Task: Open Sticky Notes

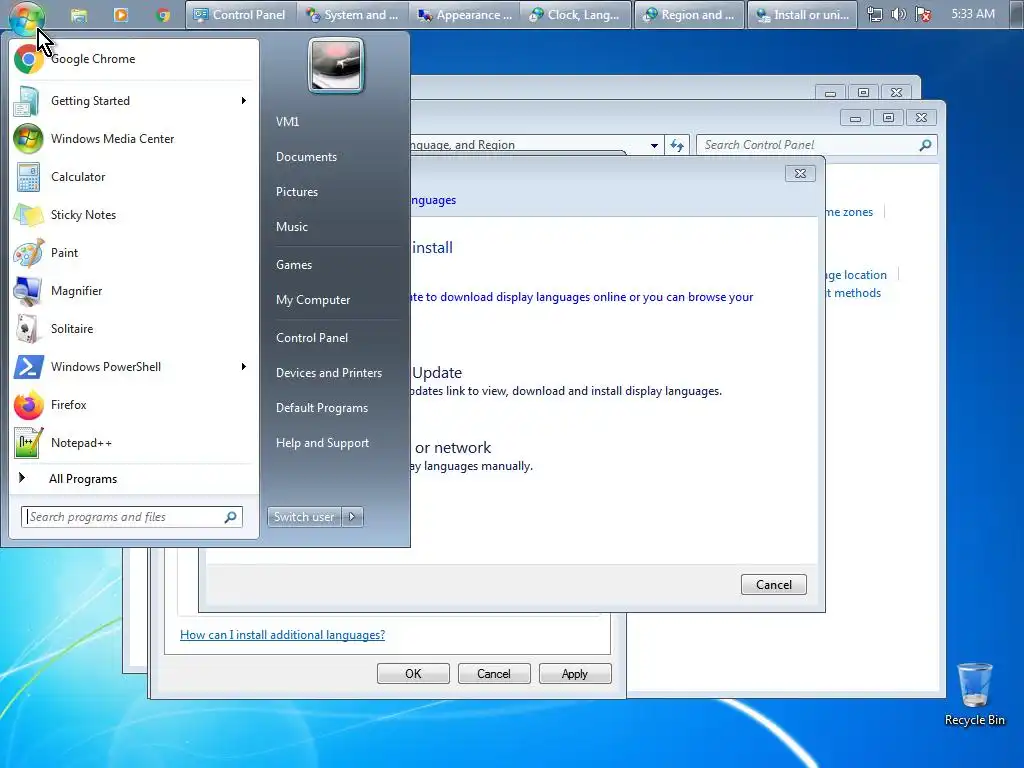Action: pyautogui.click(x=134, y=215)
